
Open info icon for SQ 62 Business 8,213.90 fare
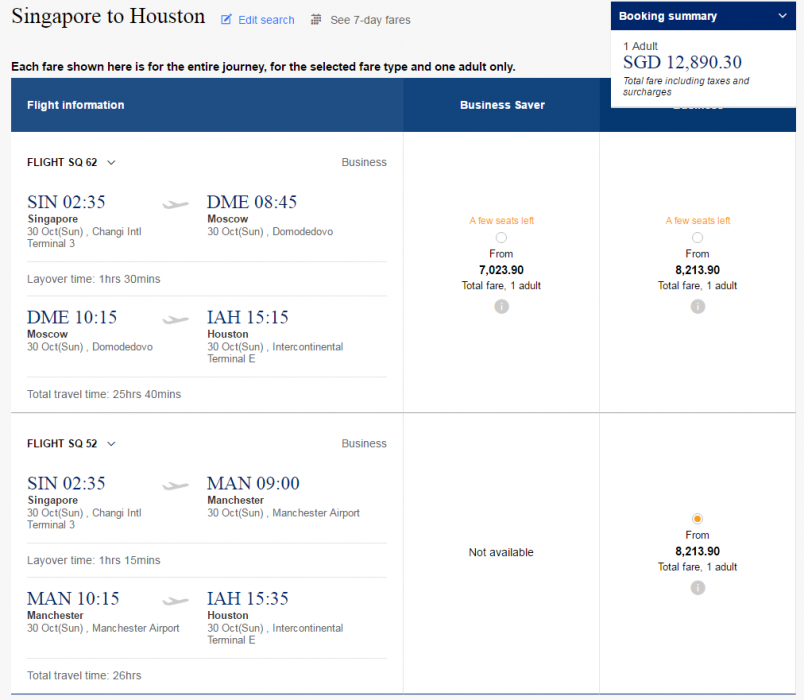point(697,306)
